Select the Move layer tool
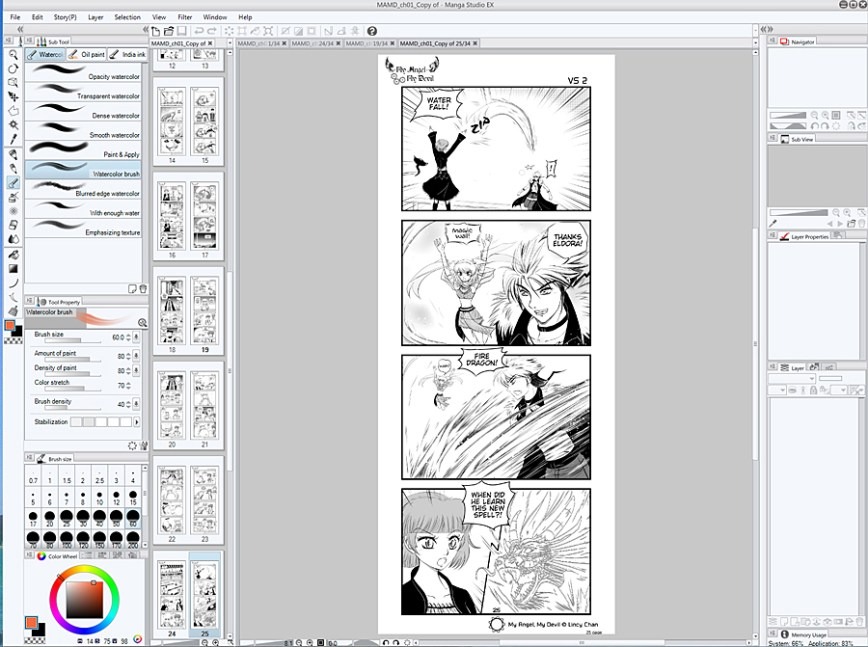The height and width of the screenshot is (647, 868). point(13,96)
